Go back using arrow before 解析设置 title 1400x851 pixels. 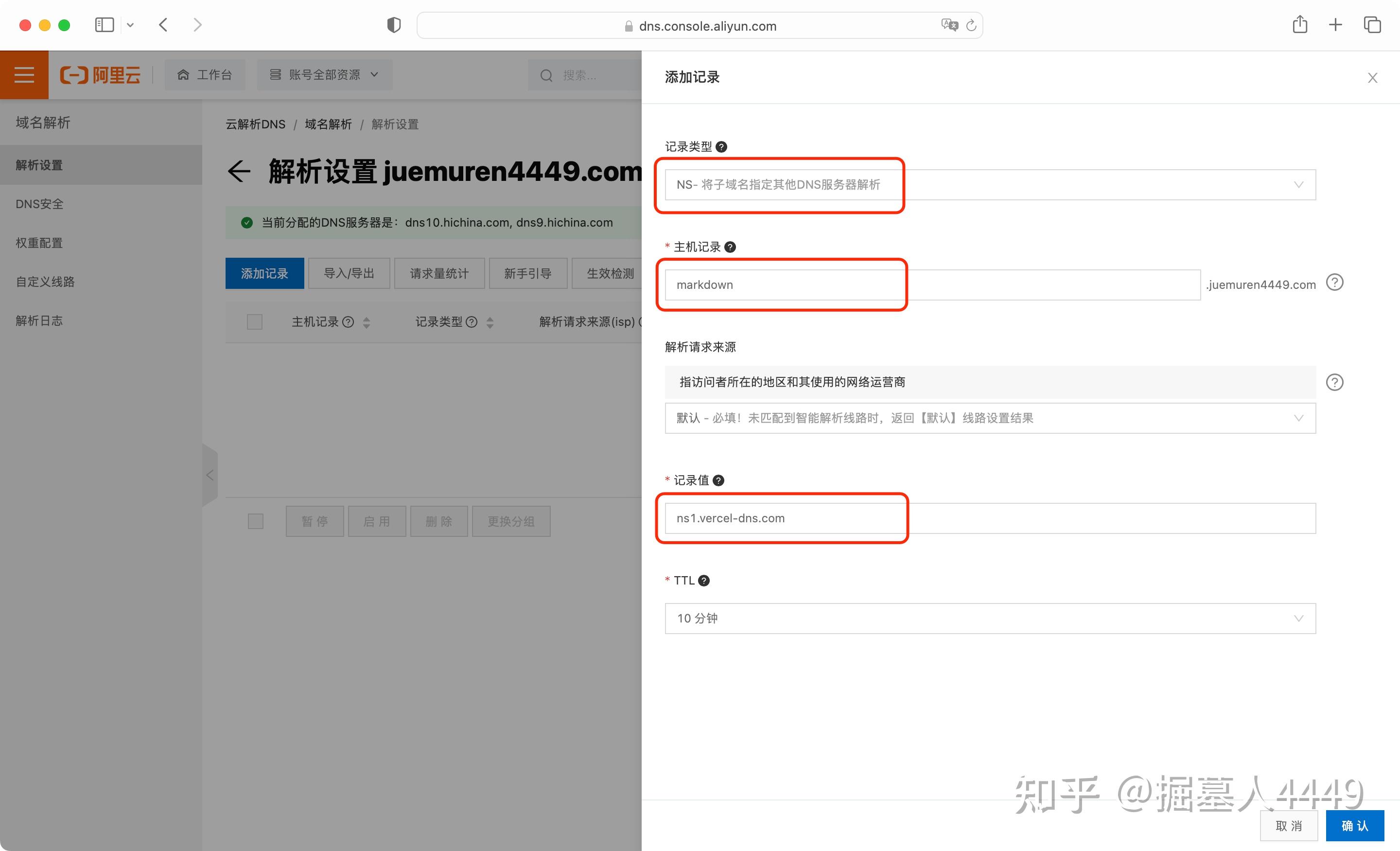click(x=239, y=171)
